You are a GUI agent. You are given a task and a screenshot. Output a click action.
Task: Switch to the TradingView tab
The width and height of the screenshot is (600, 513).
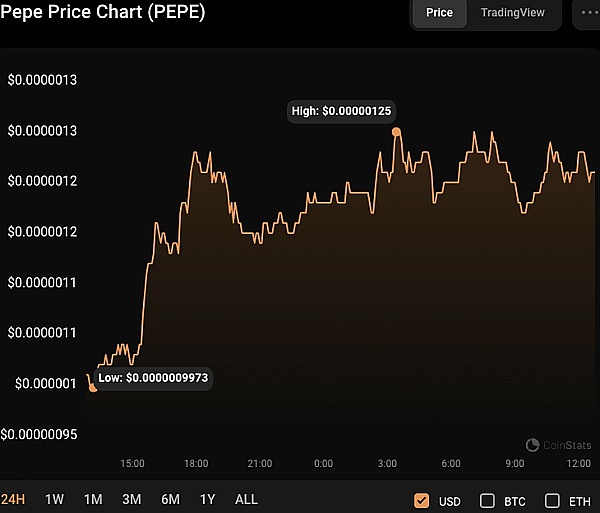click(513, 13)
